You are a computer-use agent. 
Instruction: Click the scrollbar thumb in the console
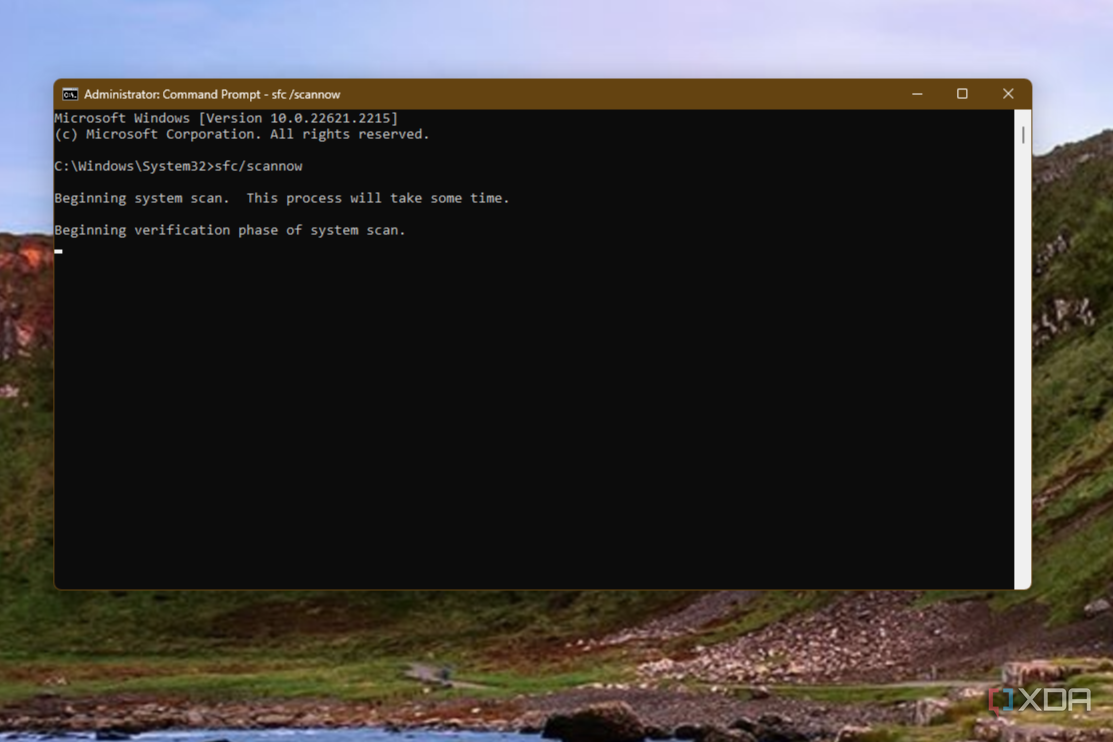[x=1023, y=135]
